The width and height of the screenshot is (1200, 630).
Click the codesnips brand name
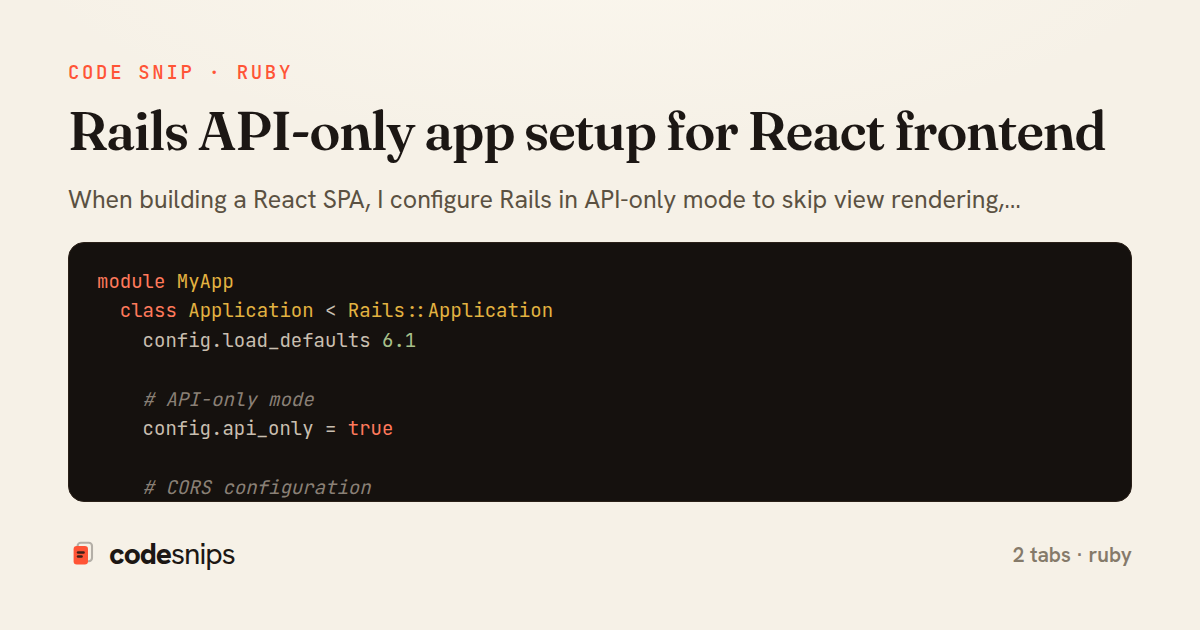pos(172,555)
